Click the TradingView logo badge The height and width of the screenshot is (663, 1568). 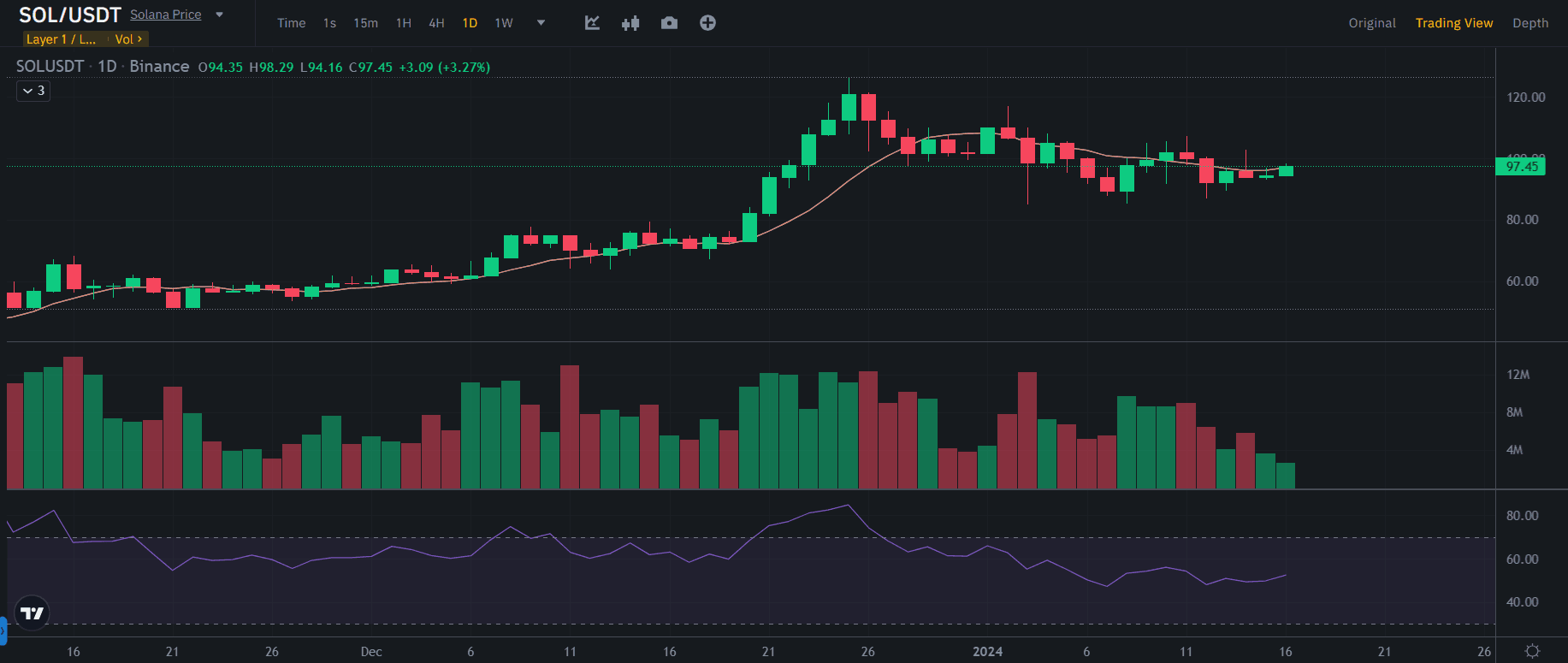coord(32,613)
